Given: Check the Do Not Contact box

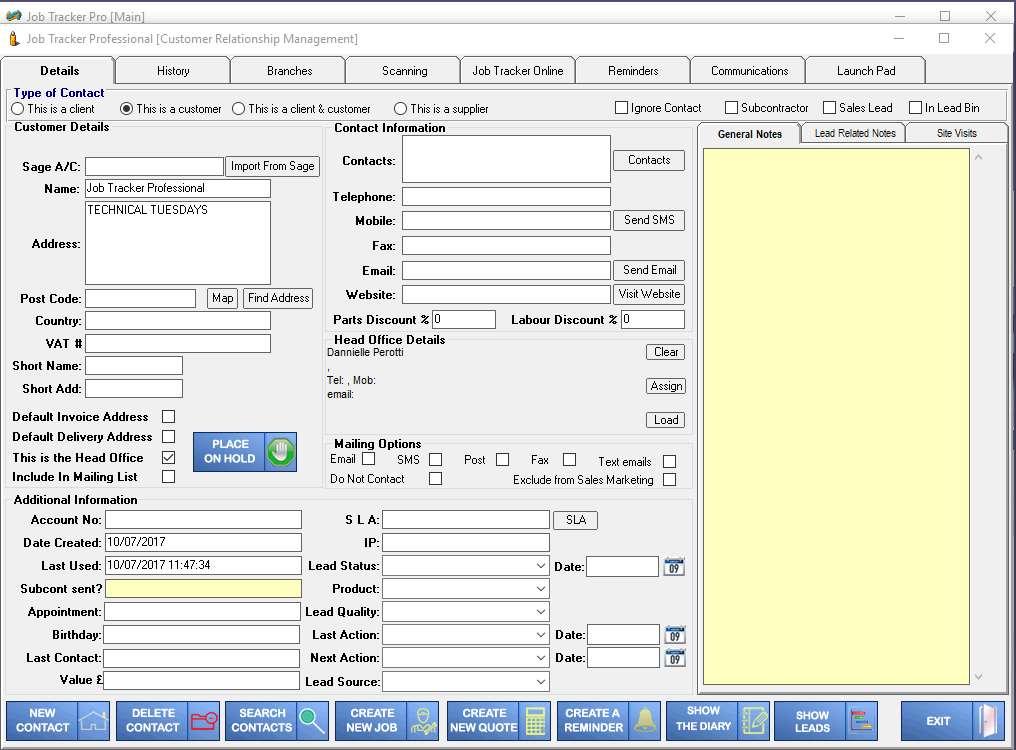Looking at the screenshot, I should pyautogui.click(x=435, y=479).
